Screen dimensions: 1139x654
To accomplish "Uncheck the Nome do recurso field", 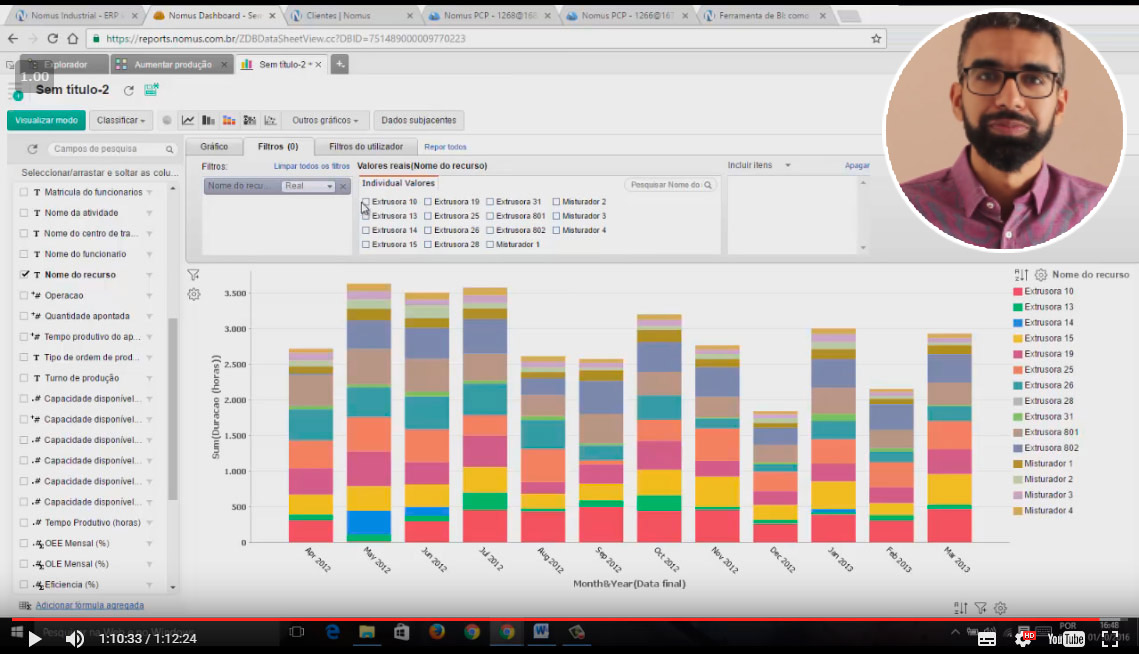I will coord(24,274).
